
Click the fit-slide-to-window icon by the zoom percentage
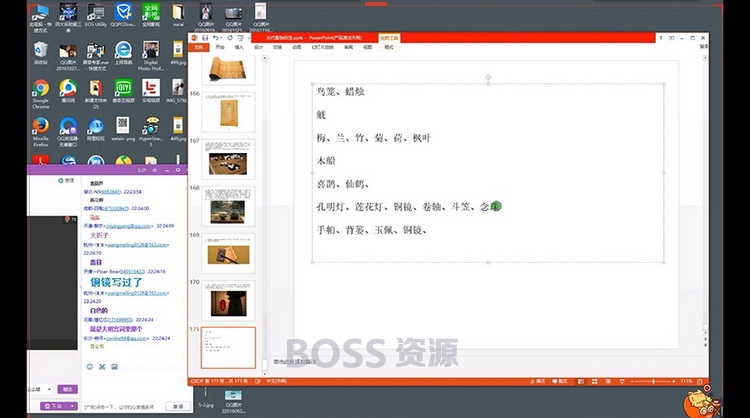(700, 382)
